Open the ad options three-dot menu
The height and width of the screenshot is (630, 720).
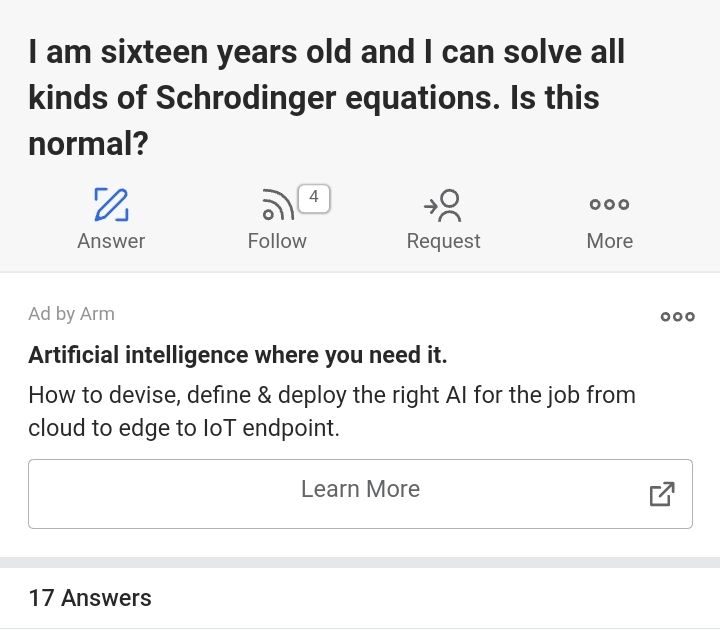(677, 317)
